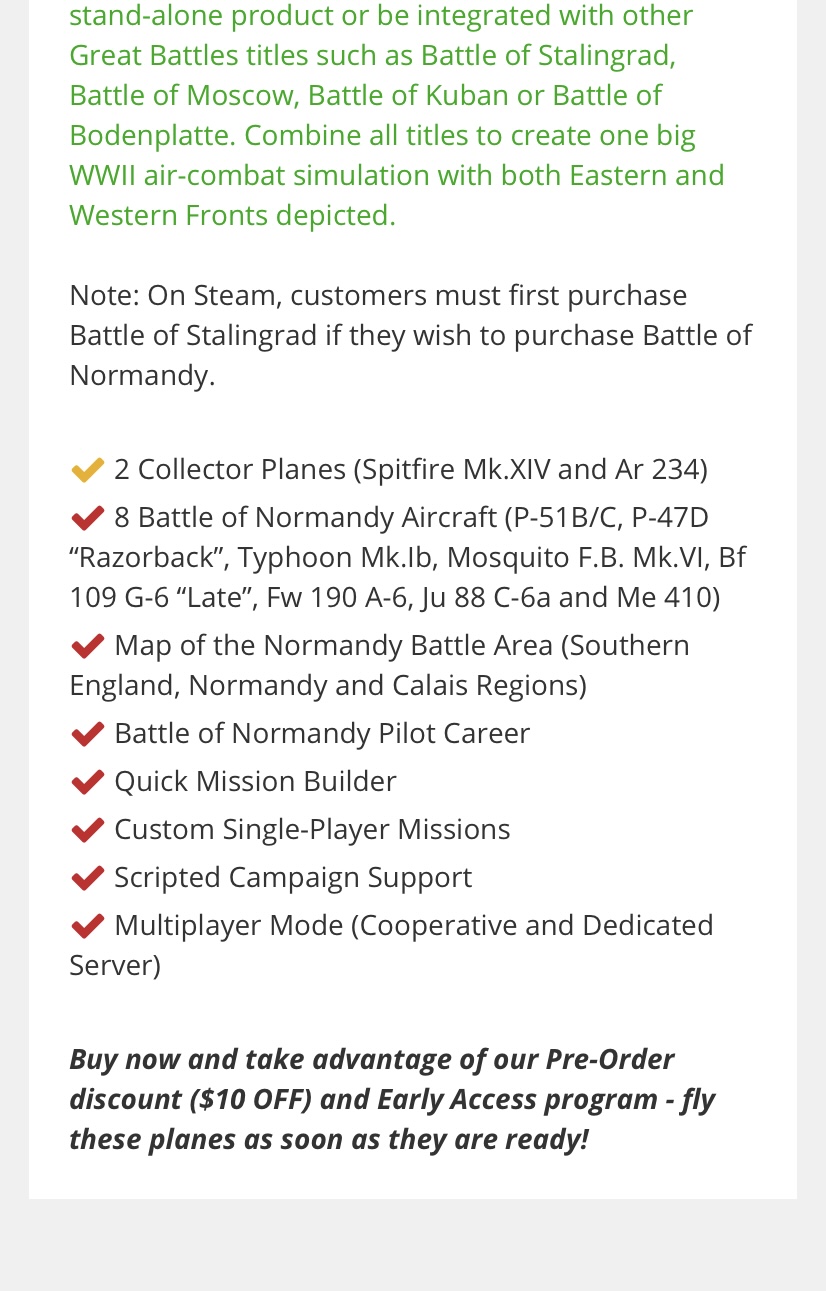Click the green Great Battles titles description paragraph
This screenshot has width=826, height=1291.
point(396,115)
